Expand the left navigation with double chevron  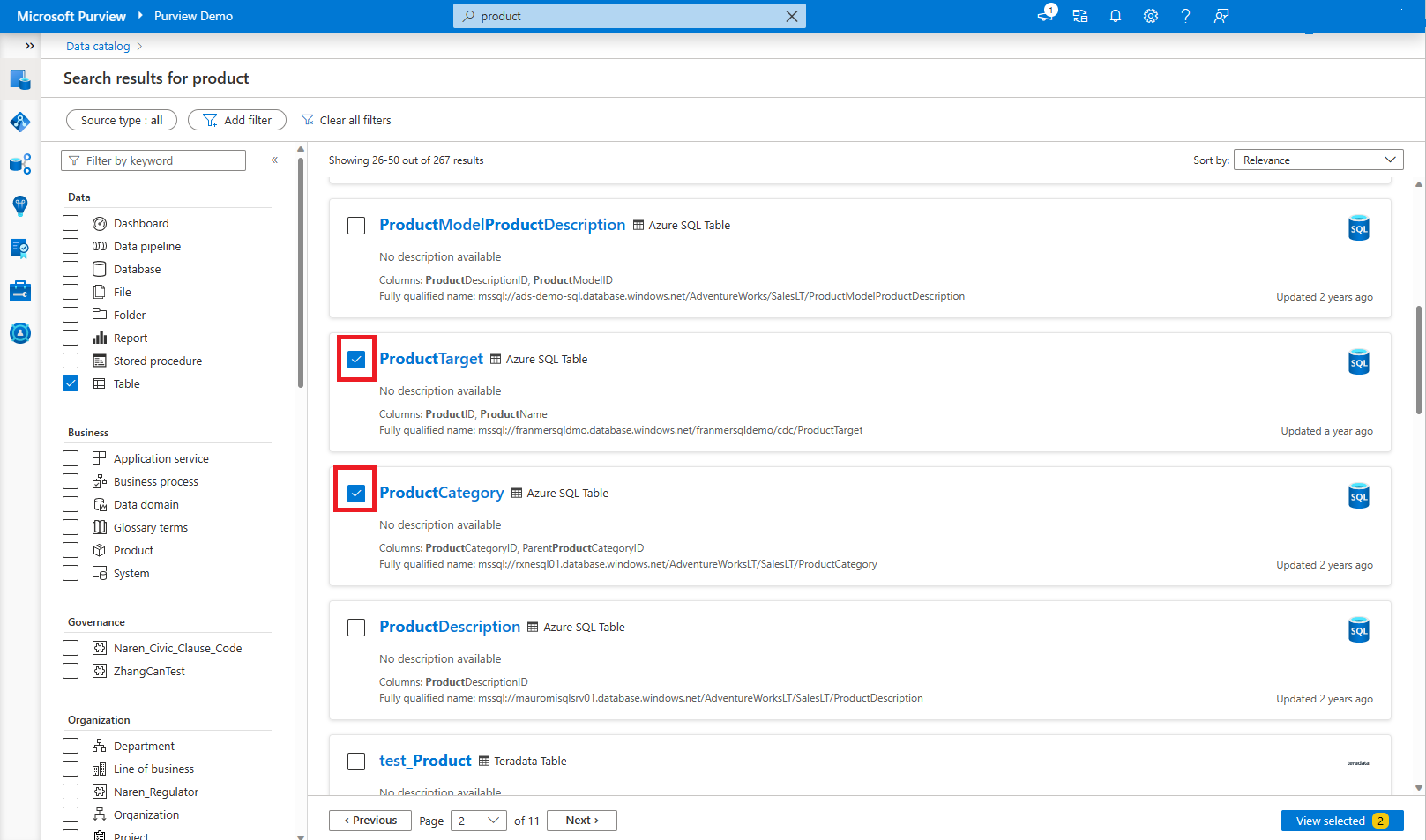click(29, 46)
